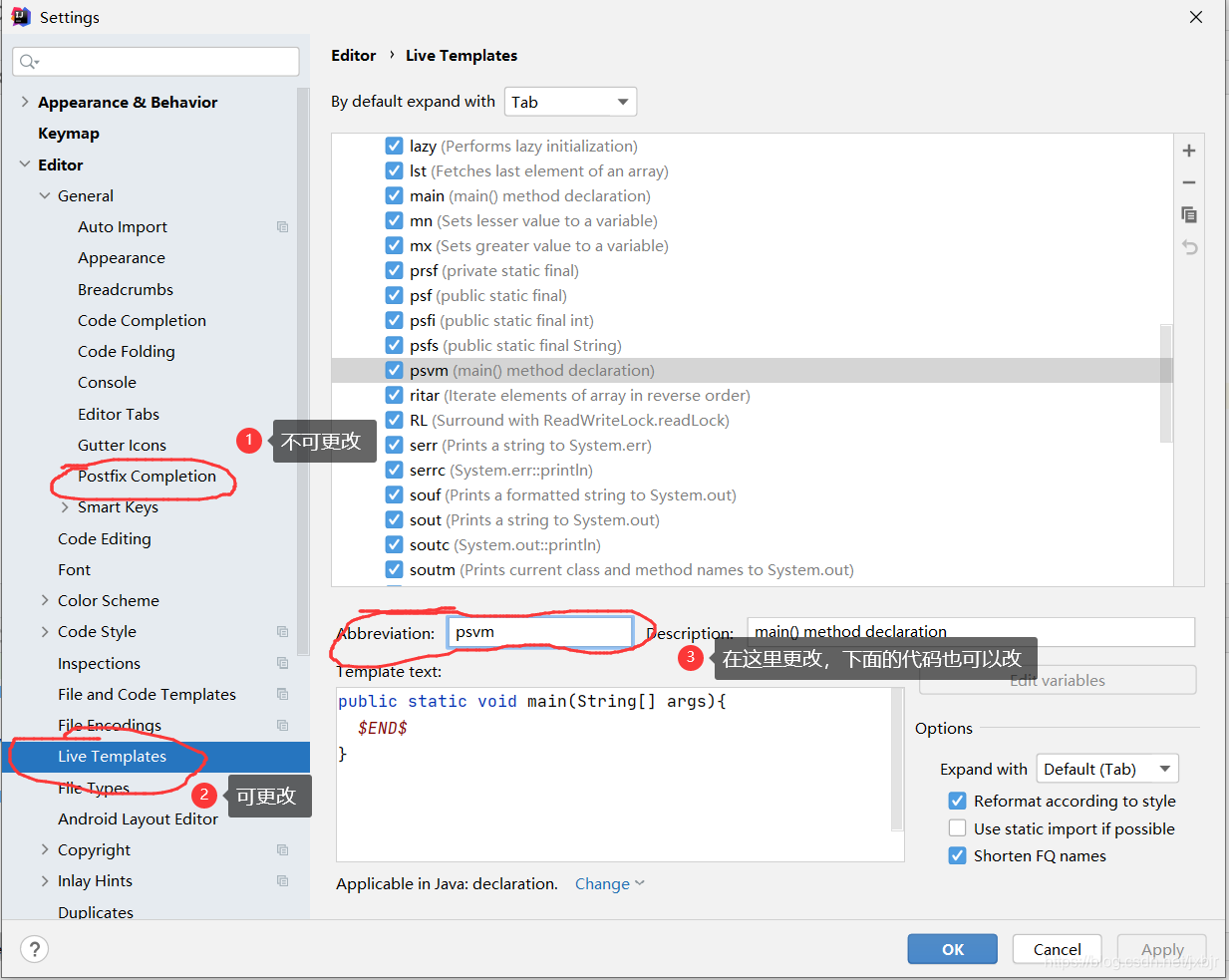Viewport: 1229px width, 980px height.
Task: Enable Use static import if possible
Action: pyautogui.click(x=957, y=828)
